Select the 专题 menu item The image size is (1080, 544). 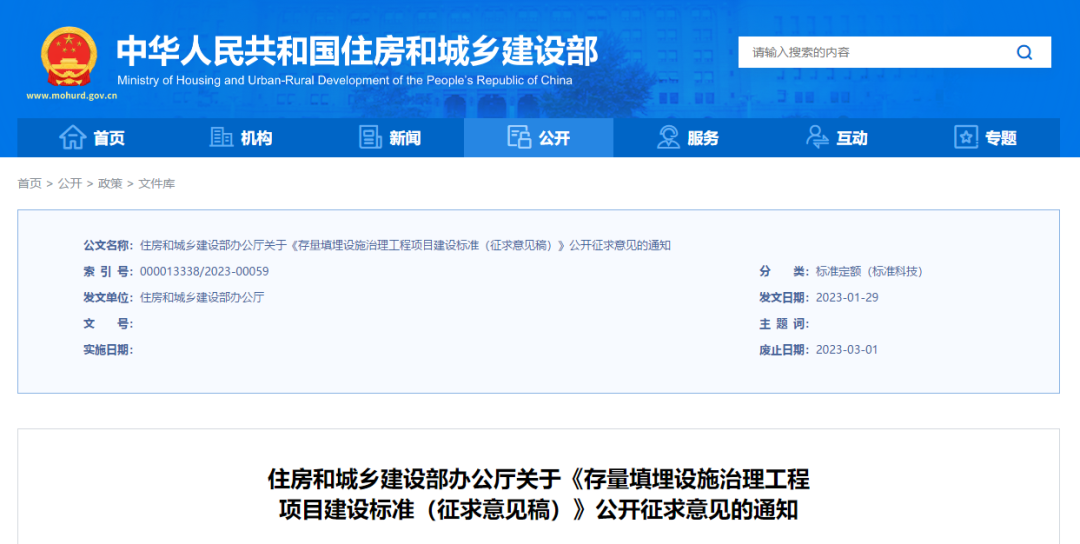1000,139
